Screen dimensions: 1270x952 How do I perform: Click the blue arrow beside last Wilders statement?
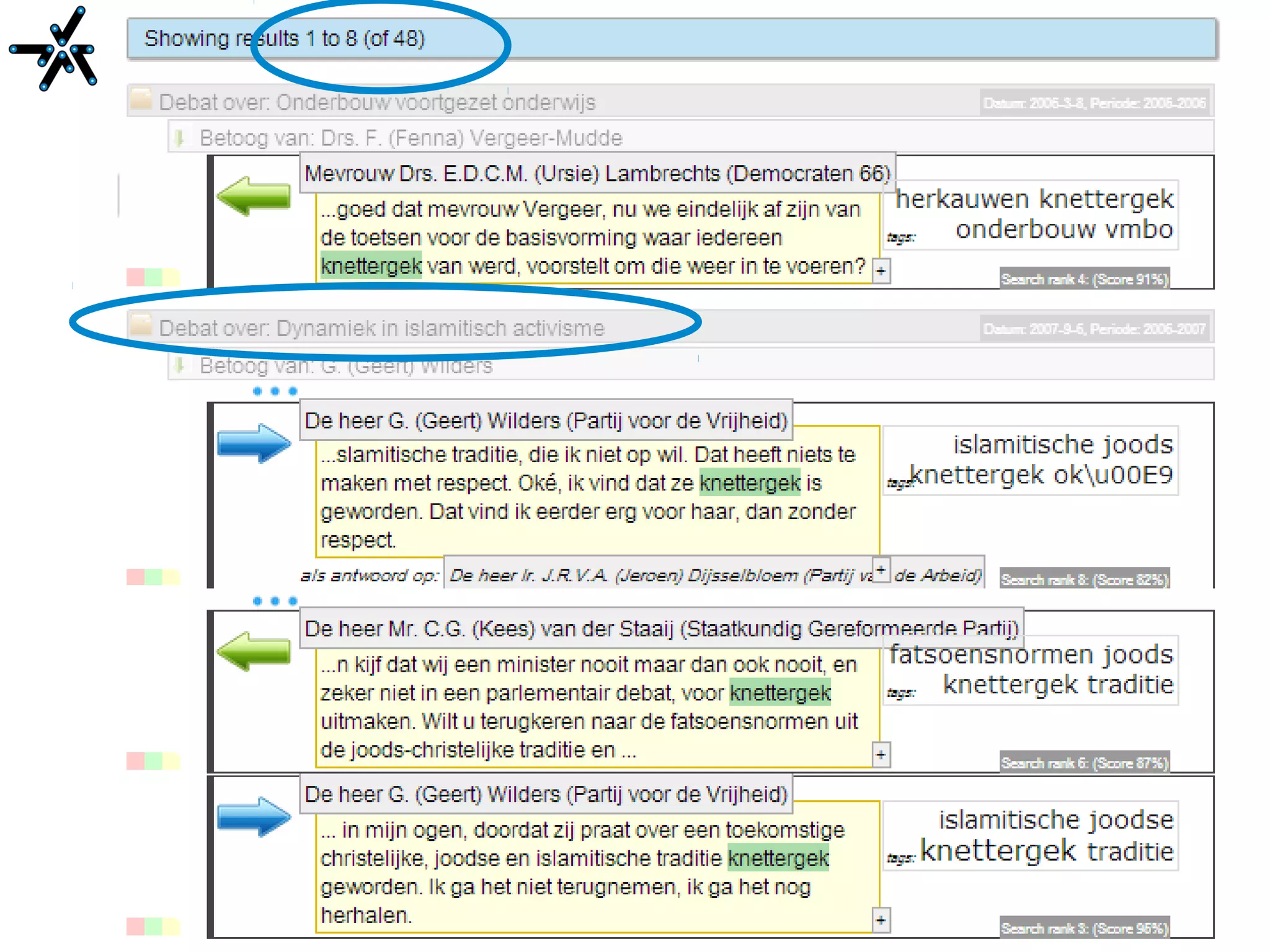[254, 816]
